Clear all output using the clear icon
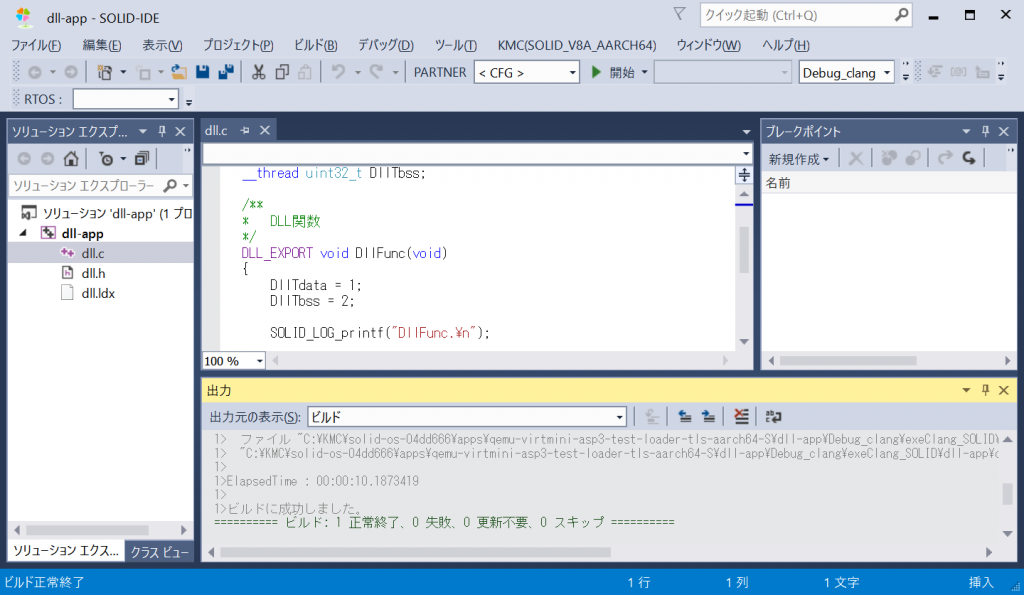The image size is (1024, 595). coord(741,417)
